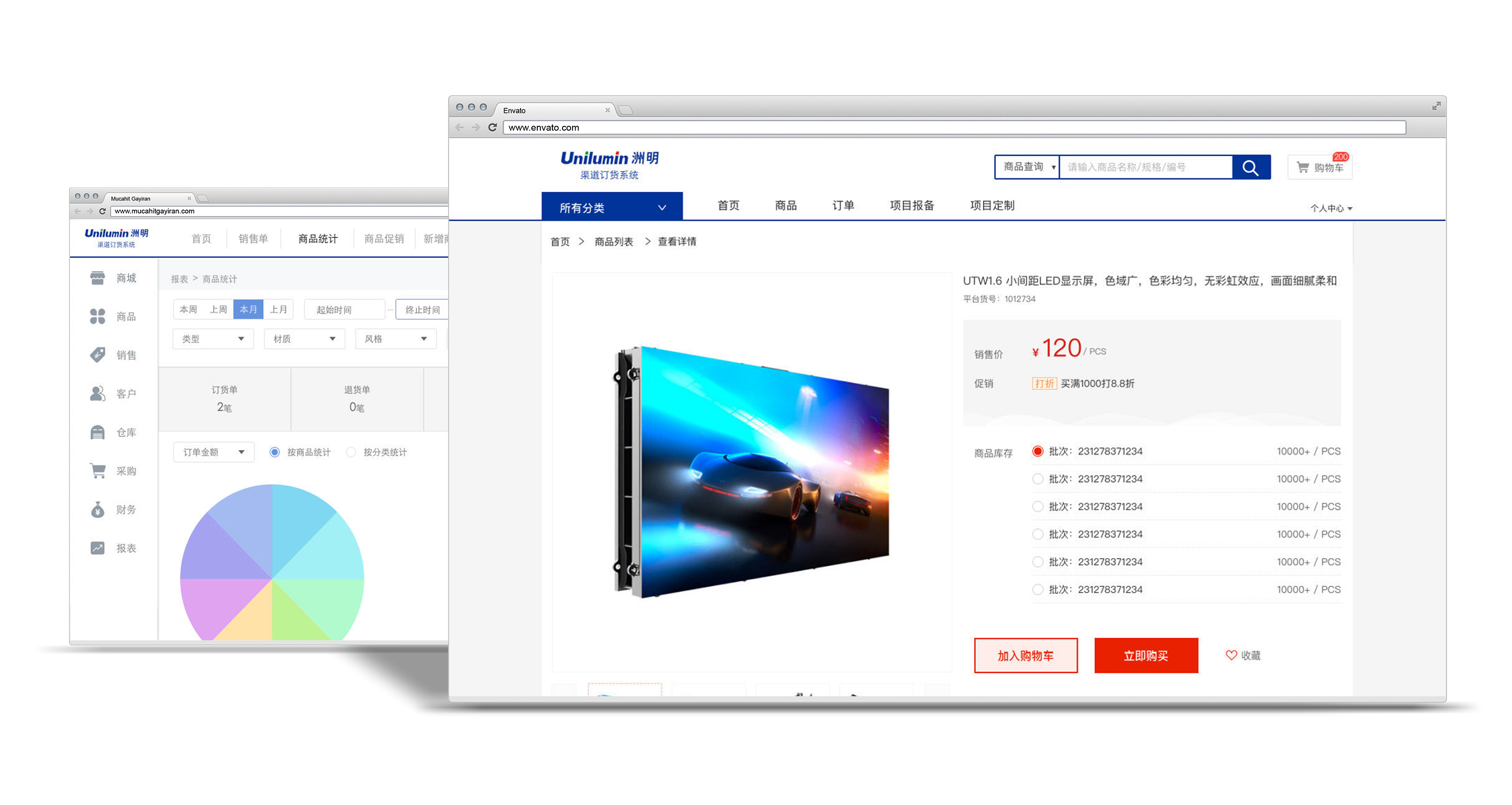Open 商品 in Envato window navigation bar

785,206
